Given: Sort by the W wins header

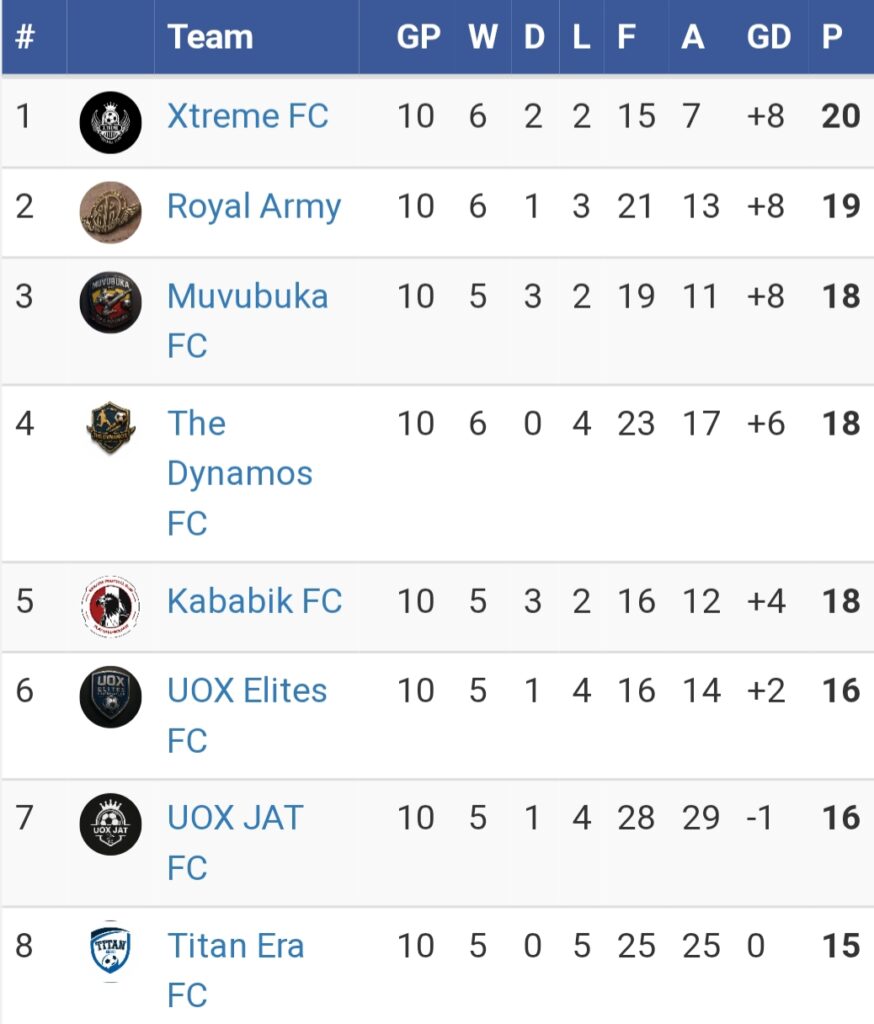Looking at the screenshot, I should [x=483, y=37].
